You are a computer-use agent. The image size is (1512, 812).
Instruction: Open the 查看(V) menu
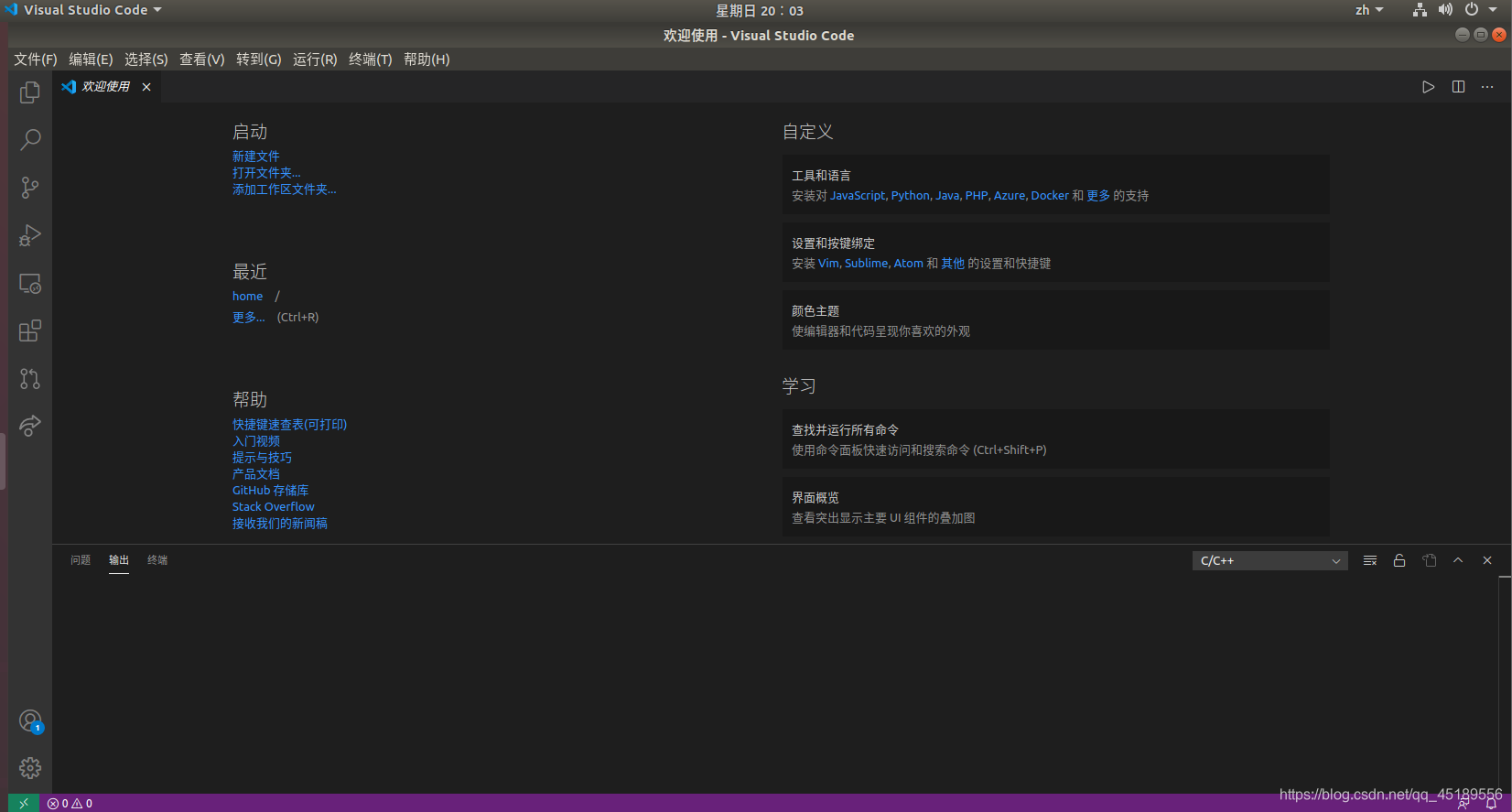202,60
